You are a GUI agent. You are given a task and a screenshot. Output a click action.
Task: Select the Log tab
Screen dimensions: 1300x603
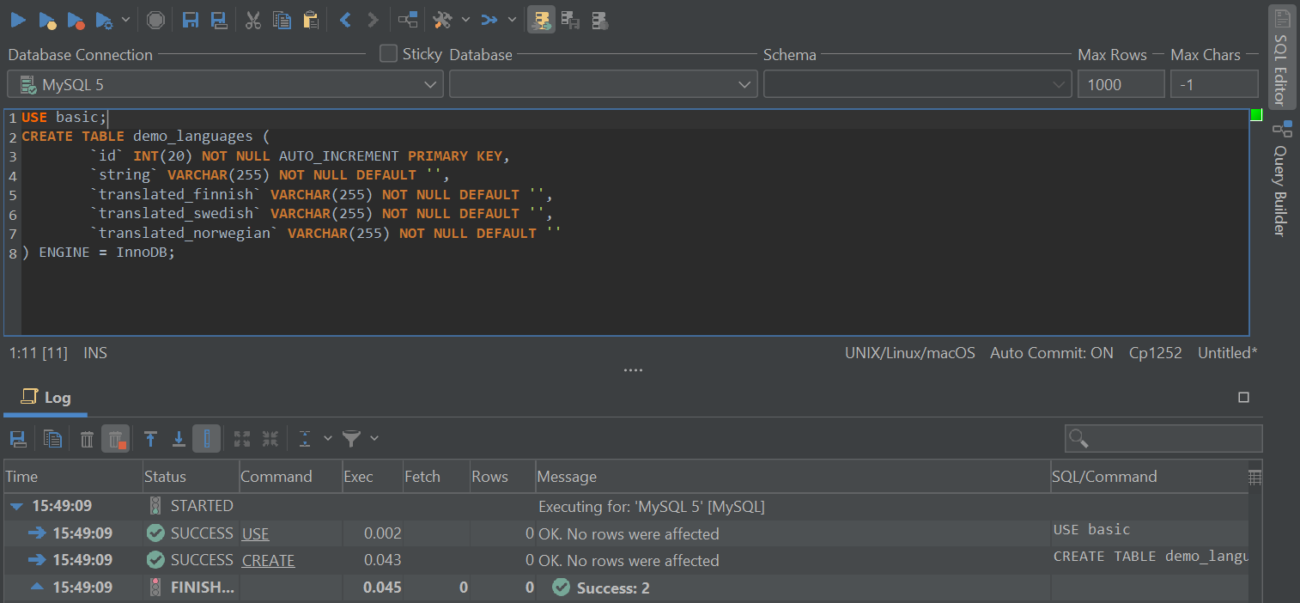45,397
